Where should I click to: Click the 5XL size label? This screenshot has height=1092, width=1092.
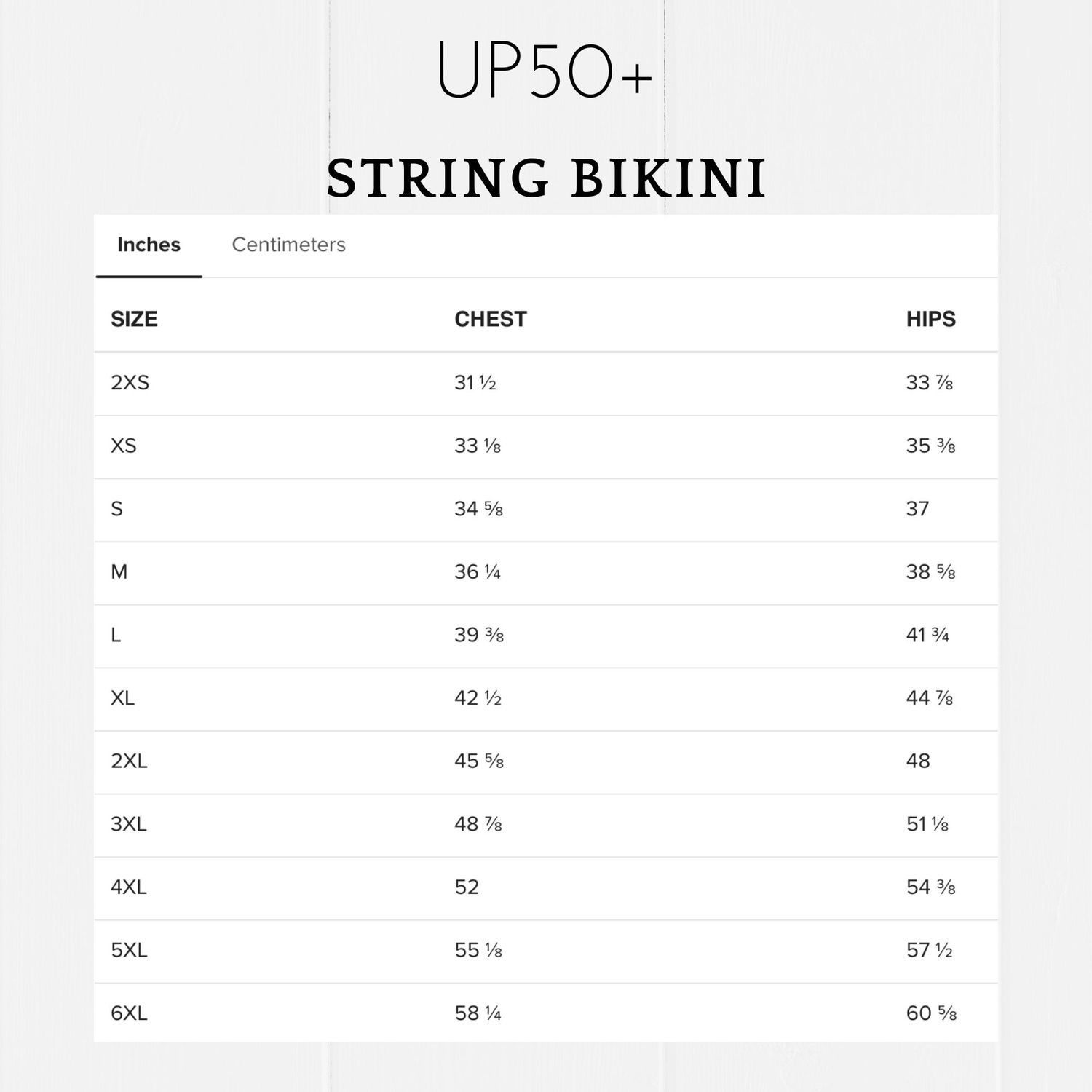(129, 950)
